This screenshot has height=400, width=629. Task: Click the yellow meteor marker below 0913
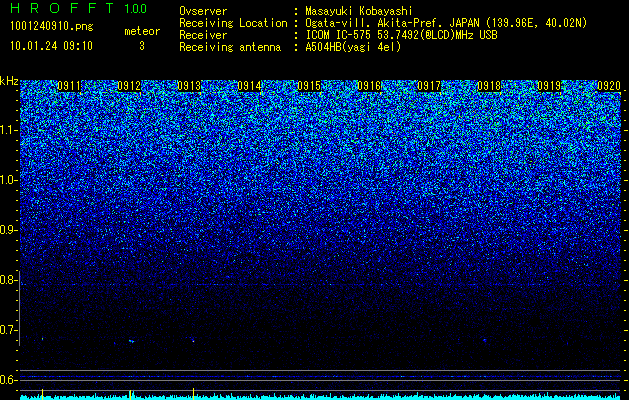[193, 394]
